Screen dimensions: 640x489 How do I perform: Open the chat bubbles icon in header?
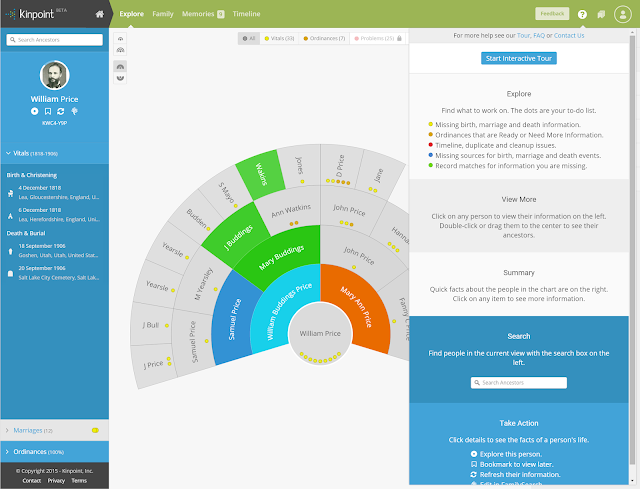pyautogui.click(x=601, y=14)
